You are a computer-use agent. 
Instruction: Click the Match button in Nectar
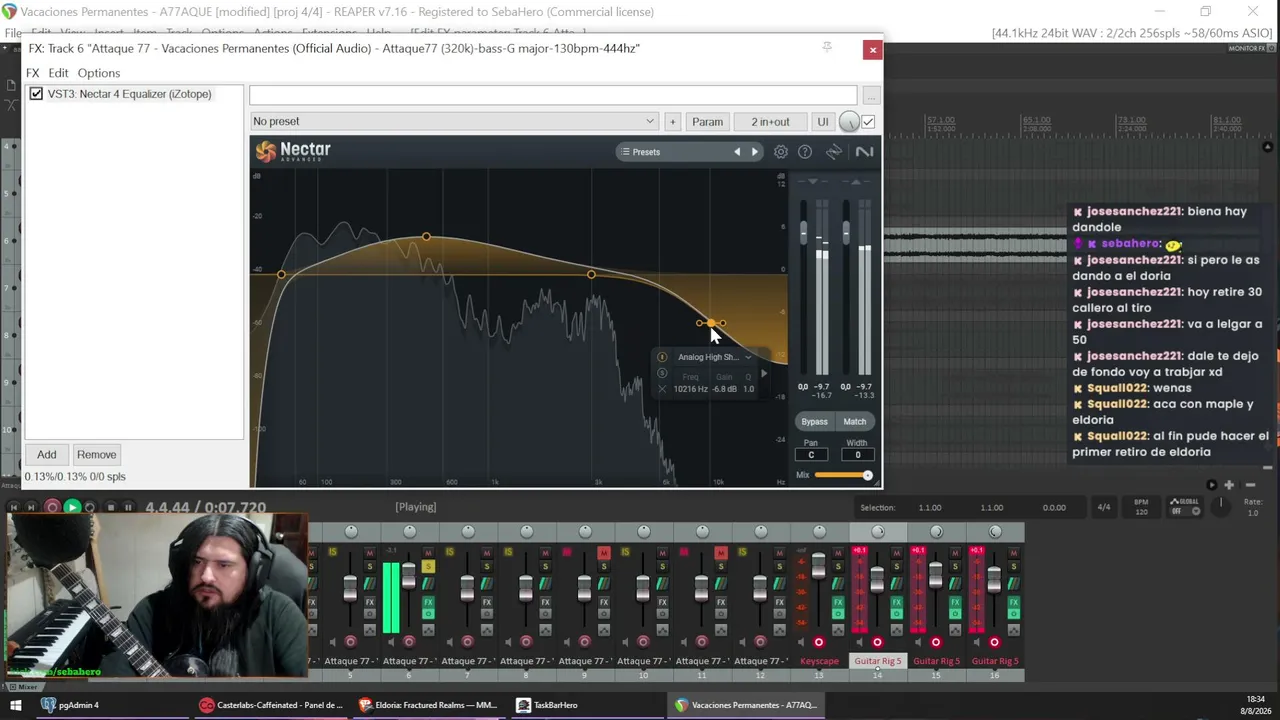coord(854,422)
